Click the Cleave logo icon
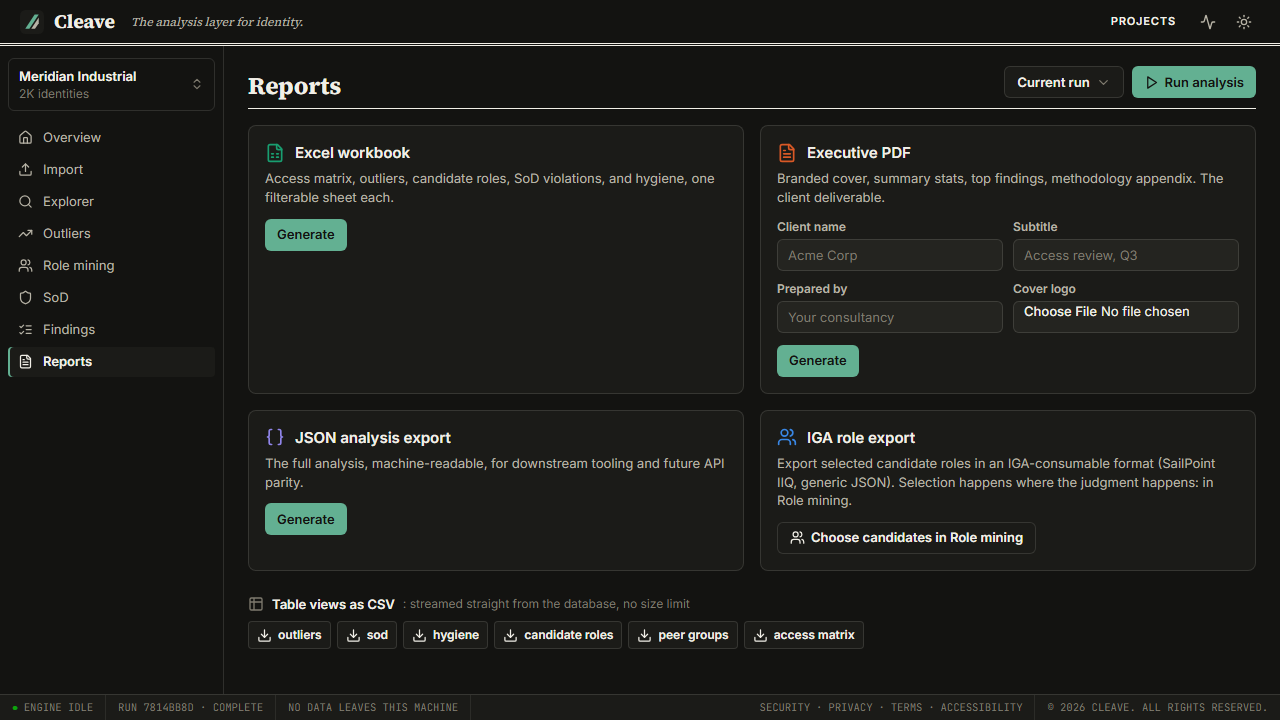1280x720 pixels. tap(32, 22)
